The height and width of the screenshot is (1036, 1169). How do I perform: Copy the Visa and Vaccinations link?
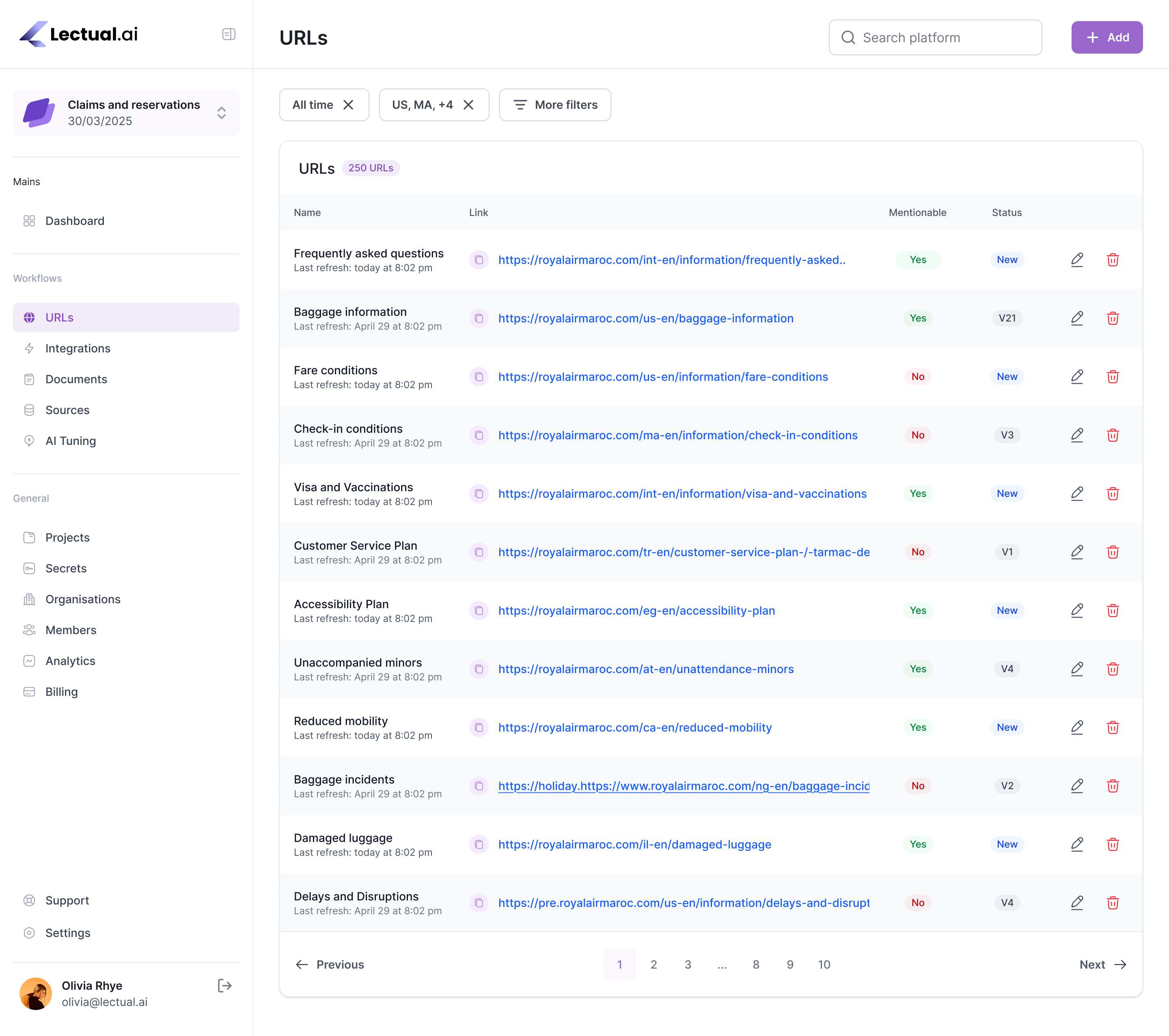tap(479, 494)
